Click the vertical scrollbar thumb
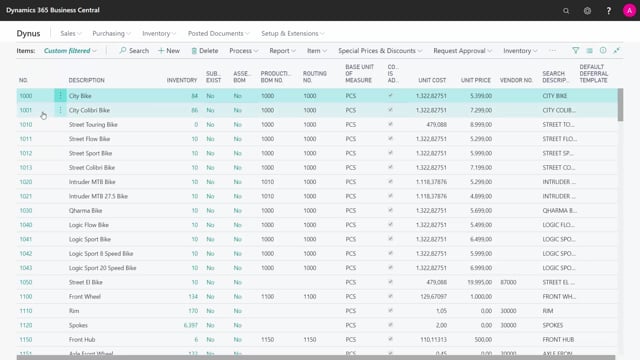This screenshot has height=360, width=640. click(x=620, y=104)
